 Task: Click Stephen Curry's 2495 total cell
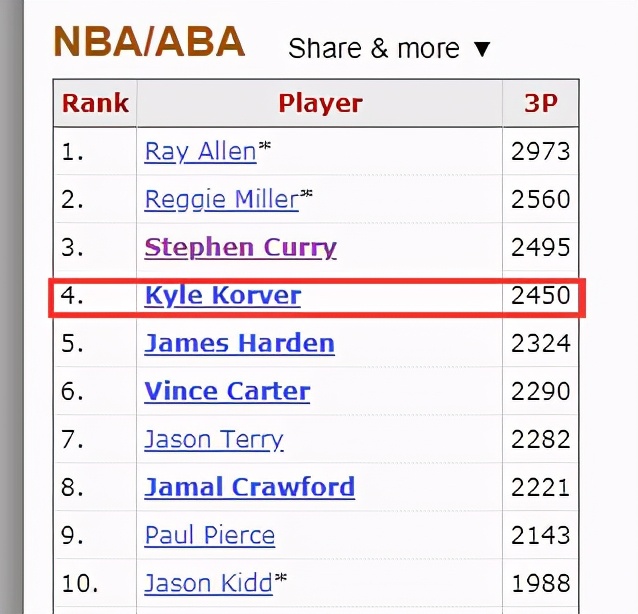pyautogui.click(x=541, y=247)
